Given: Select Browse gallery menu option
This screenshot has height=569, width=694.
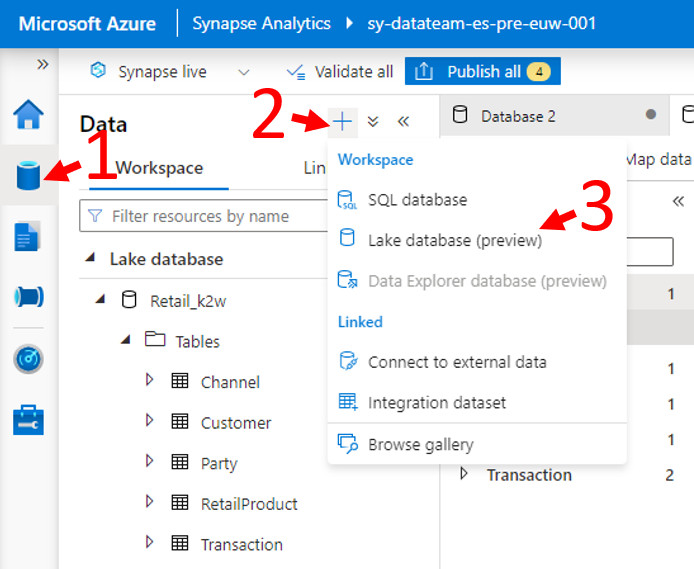Looking at the screenshot, I should click(477, 444).
